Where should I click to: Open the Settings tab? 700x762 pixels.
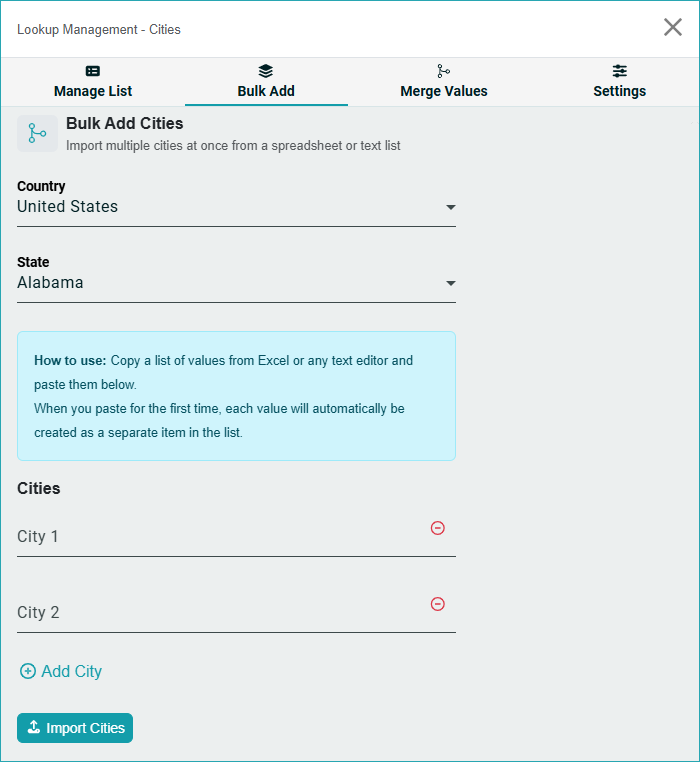620,91
